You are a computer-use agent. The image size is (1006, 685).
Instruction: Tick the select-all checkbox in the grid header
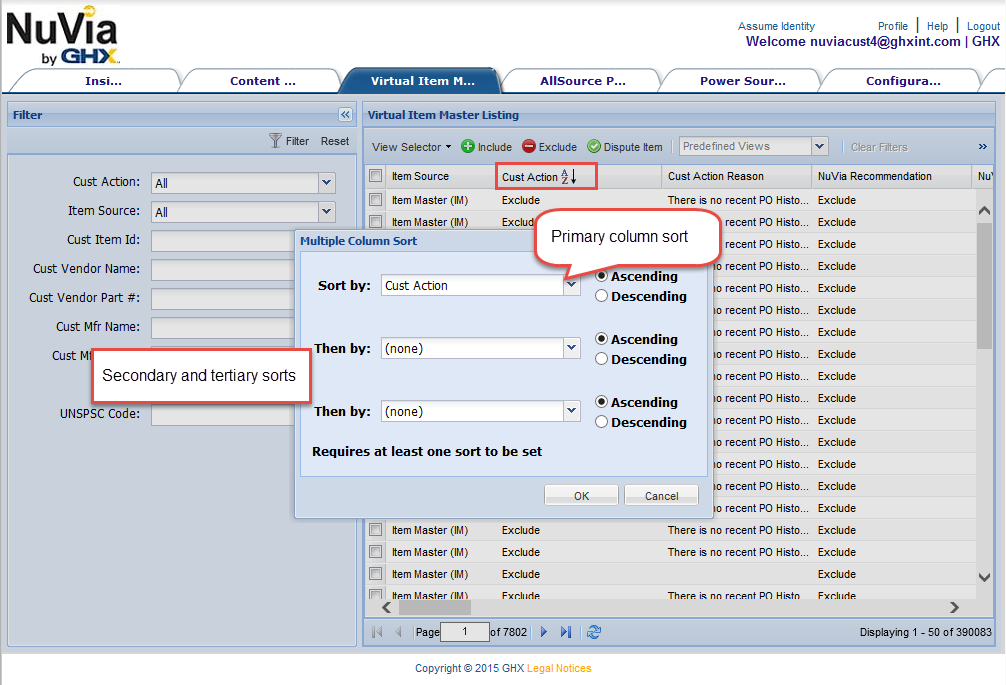click(375, 175)
